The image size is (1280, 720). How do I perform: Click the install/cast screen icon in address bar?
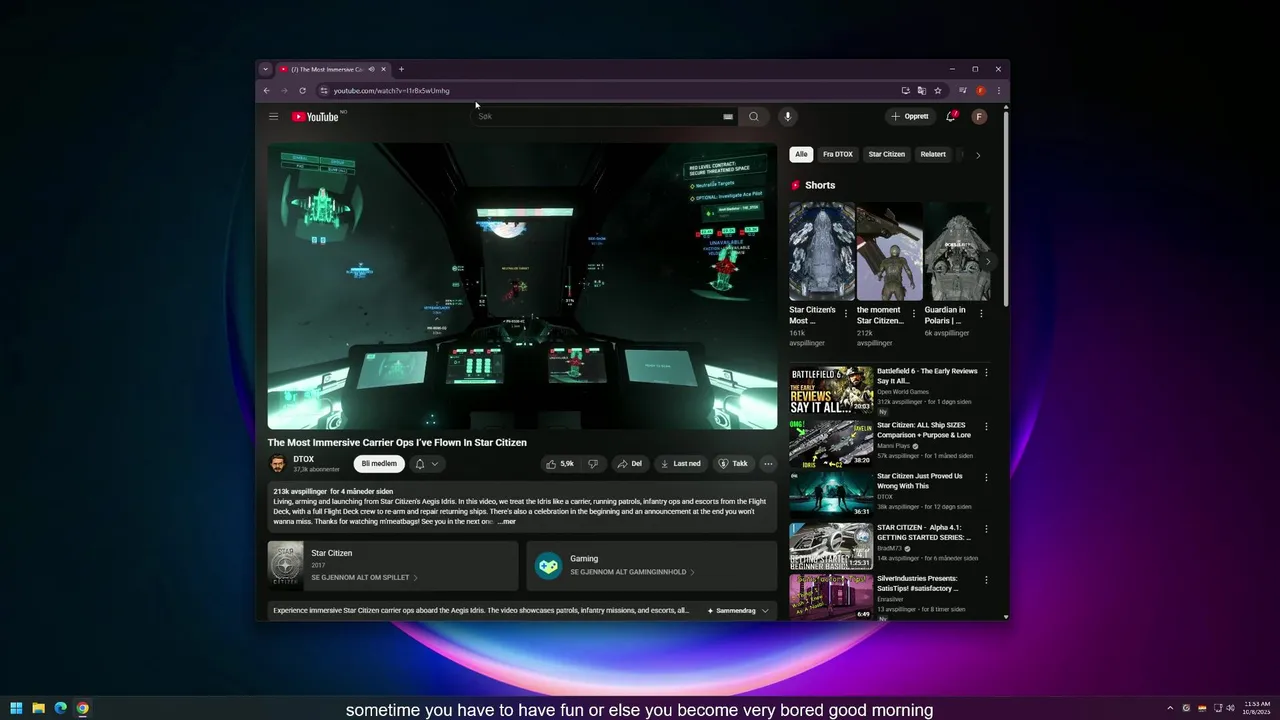pyautogui.click(x=905, y=91)
